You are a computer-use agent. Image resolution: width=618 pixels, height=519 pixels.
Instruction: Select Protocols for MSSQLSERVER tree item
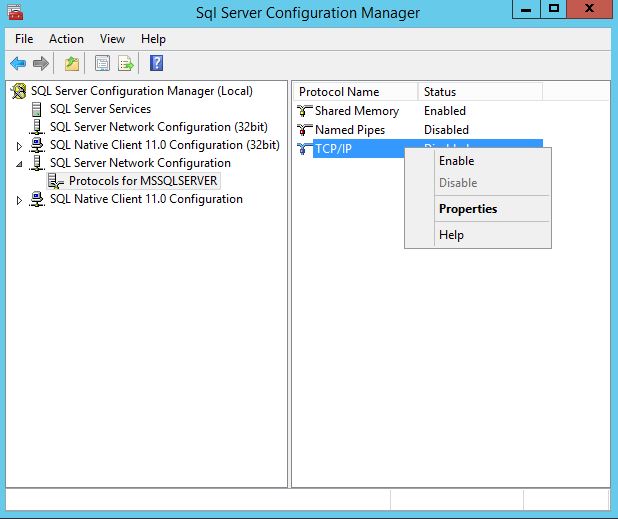[142, 181]
